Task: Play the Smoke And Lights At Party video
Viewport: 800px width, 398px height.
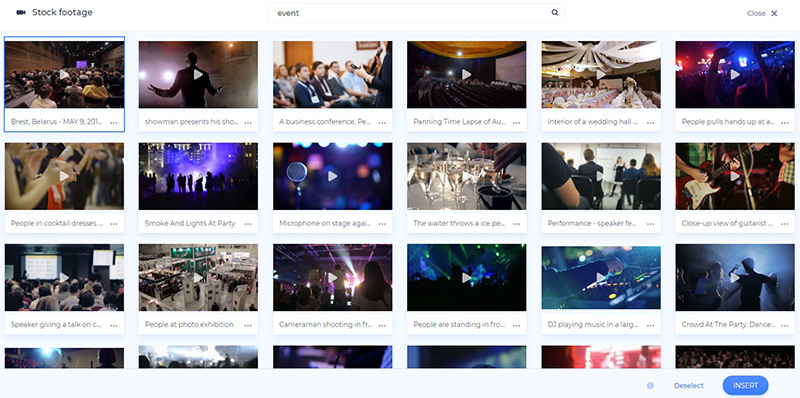Action: [198, 176]
